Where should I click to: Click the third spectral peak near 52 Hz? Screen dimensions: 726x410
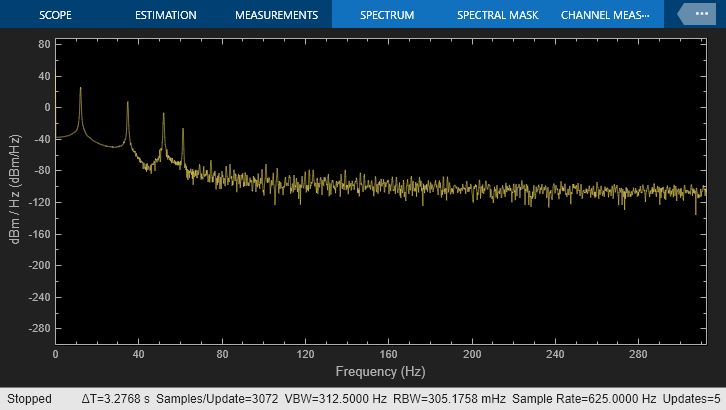tap(163, 115)
